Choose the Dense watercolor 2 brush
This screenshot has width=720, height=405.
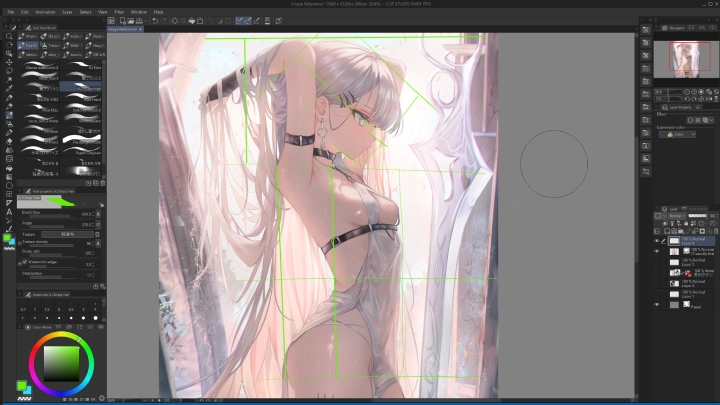pyautogui.click(x=39, y=66)
